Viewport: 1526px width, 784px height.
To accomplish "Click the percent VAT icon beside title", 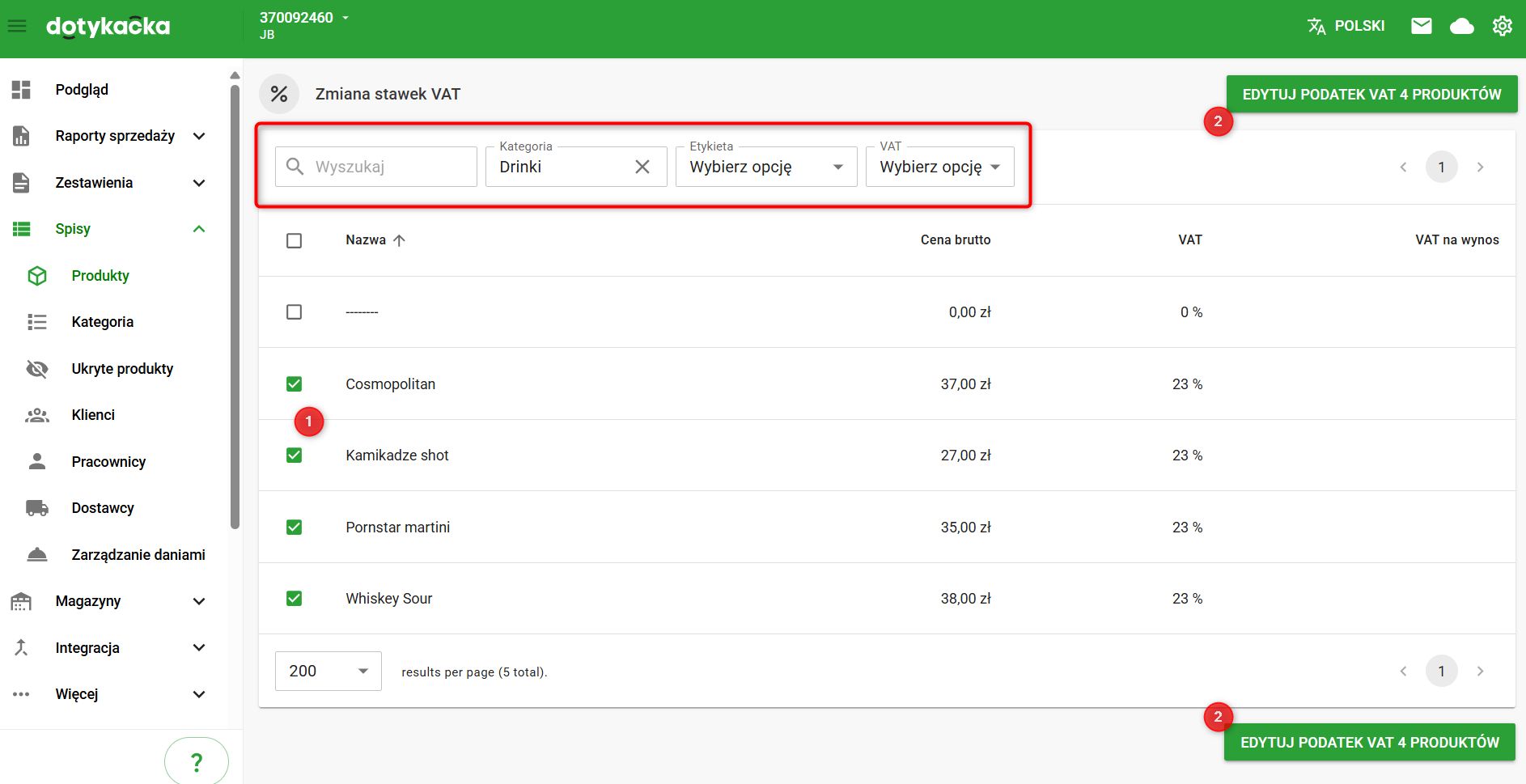I will tap(279, 95).
